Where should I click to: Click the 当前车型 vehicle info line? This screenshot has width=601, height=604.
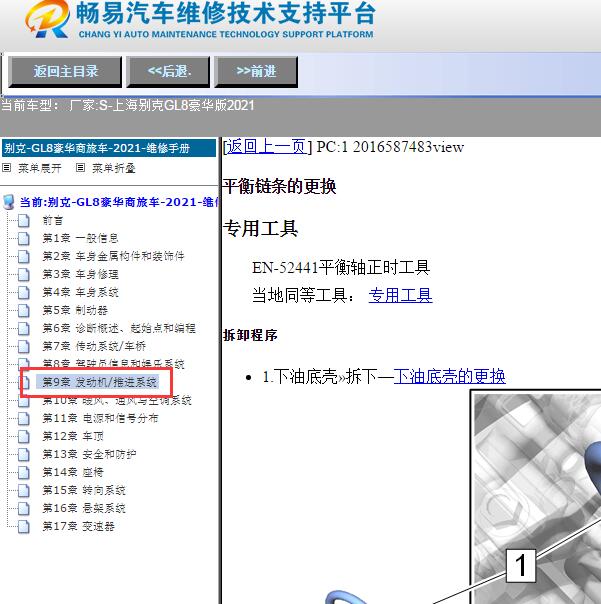[128, 105]
